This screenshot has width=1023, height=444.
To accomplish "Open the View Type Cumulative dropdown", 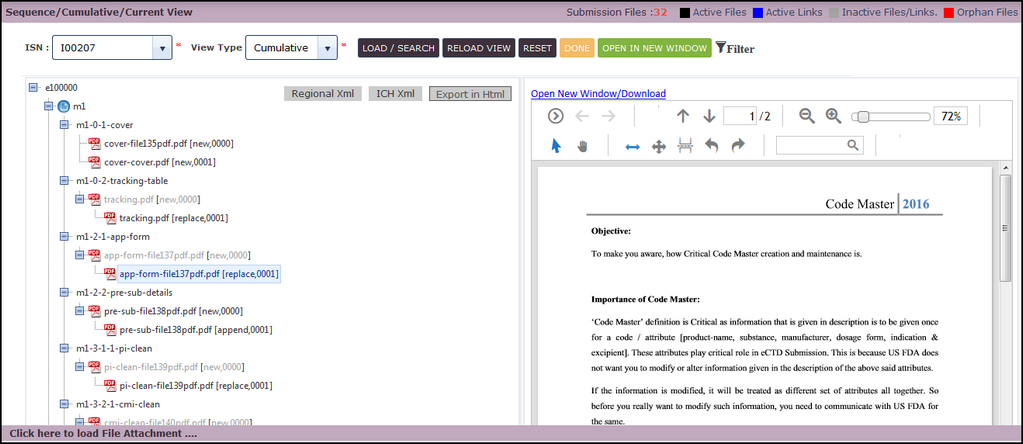I will (327, 48).
